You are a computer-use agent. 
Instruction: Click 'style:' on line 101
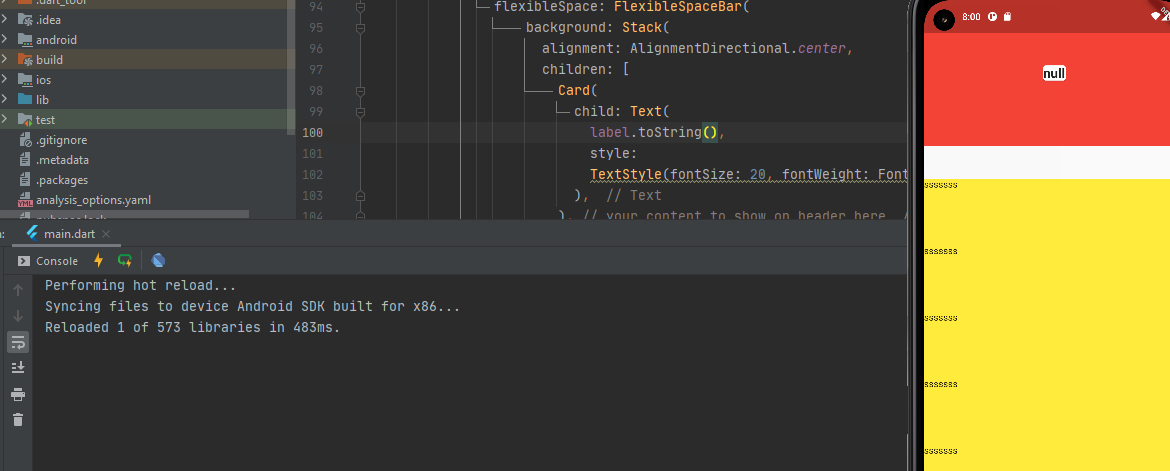[x=613, y=154]
